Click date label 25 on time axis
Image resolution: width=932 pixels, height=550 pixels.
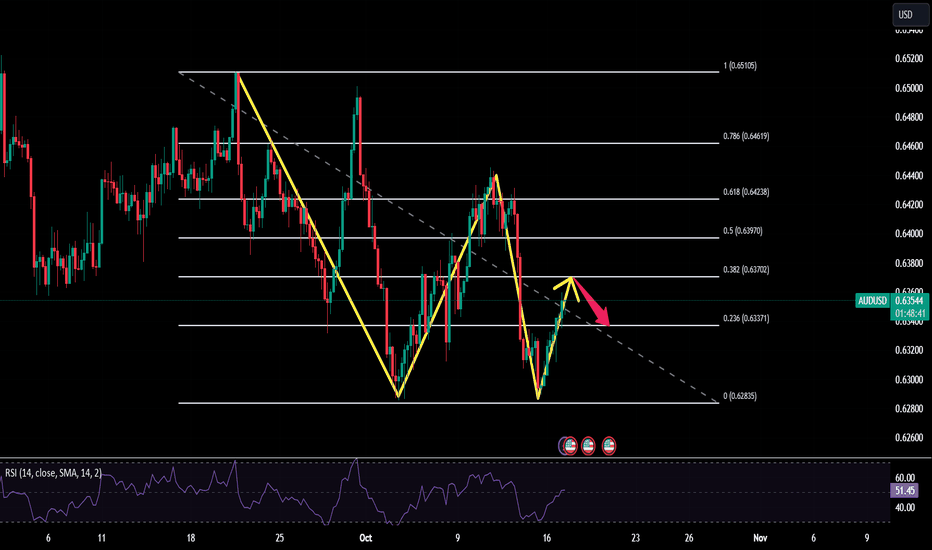[x=279, y=538]
